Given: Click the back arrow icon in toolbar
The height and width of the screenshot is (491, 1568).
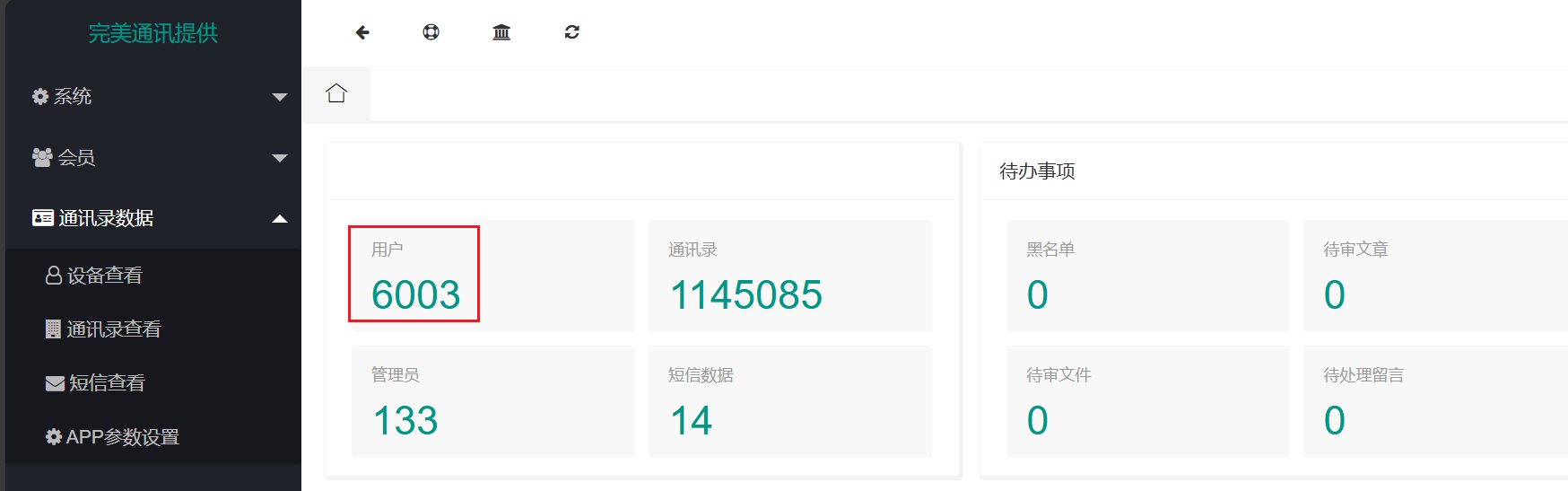Looking at the screenshot, I should click(362, 32).
